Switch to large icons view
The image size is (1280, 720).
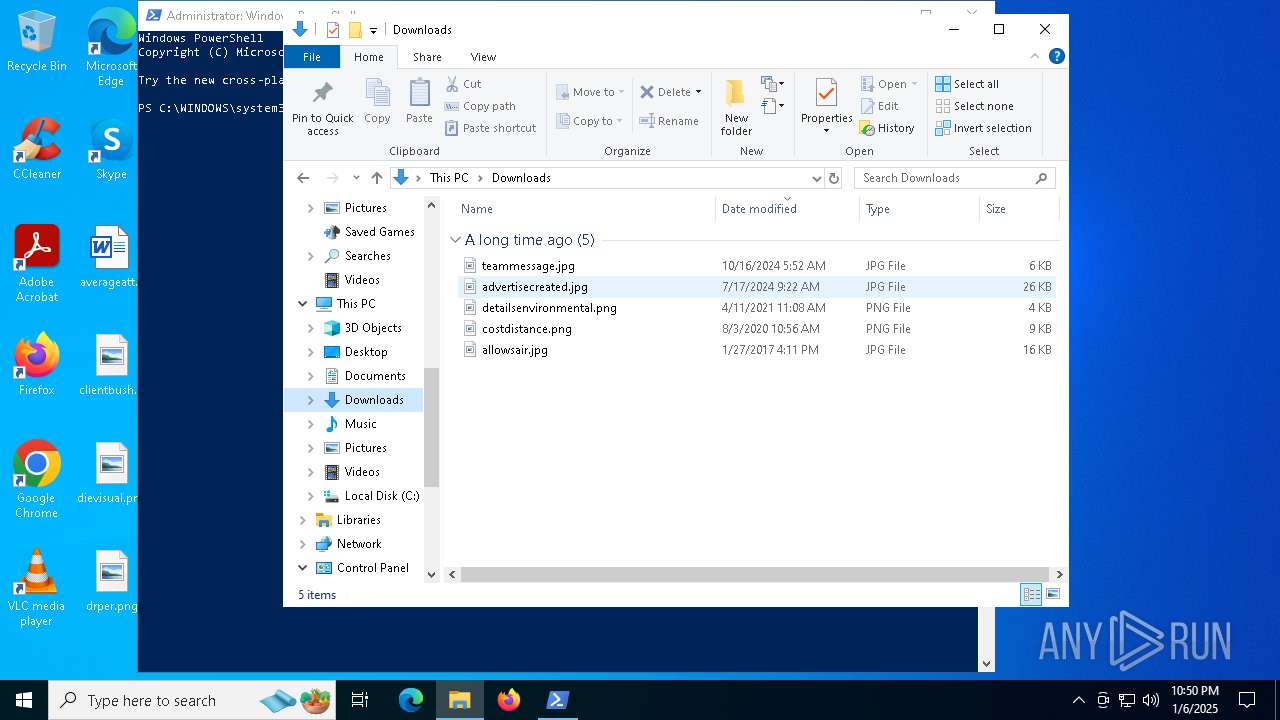1052,594
